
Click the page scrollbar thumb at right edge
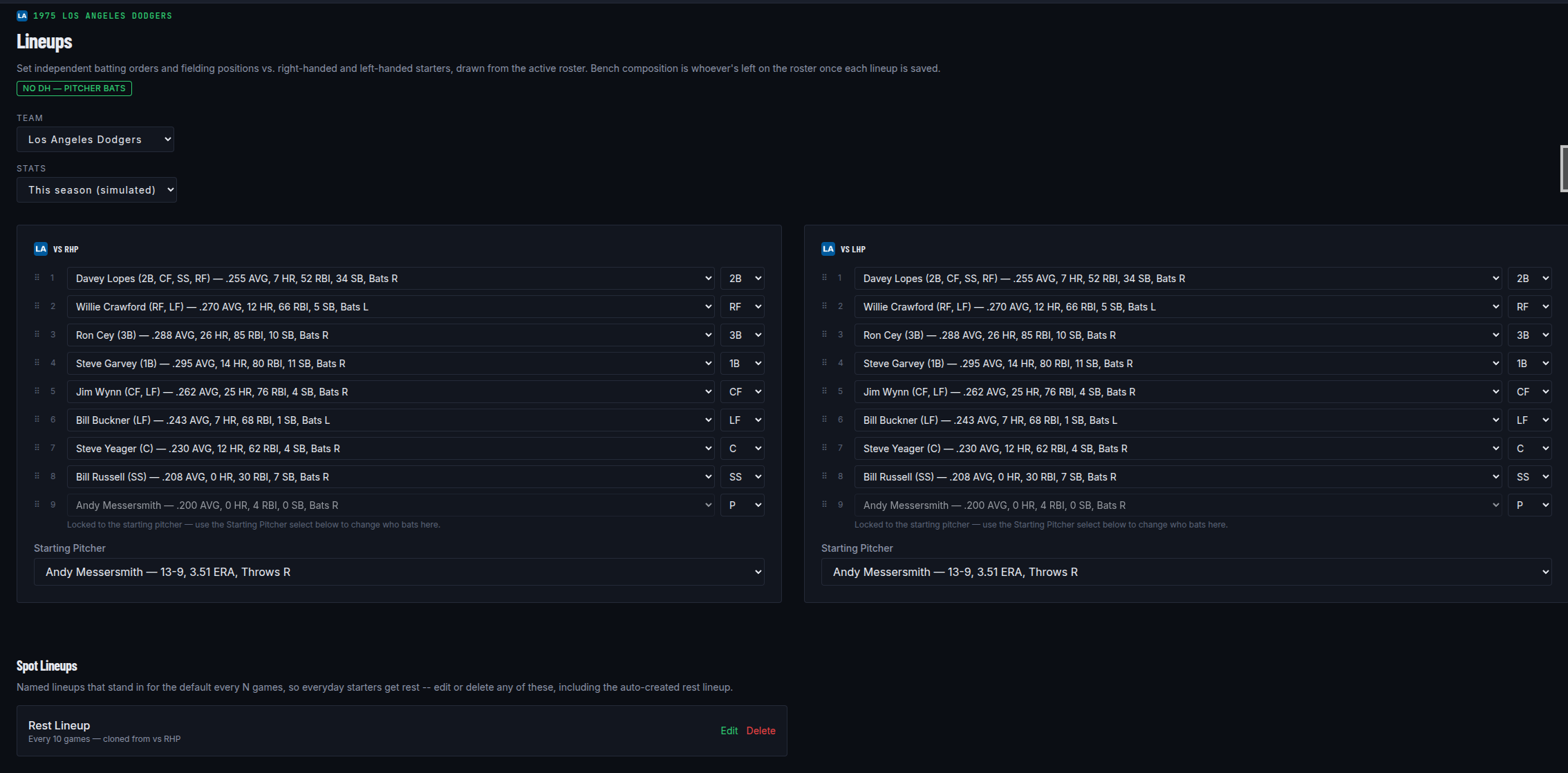(1565, 168)
